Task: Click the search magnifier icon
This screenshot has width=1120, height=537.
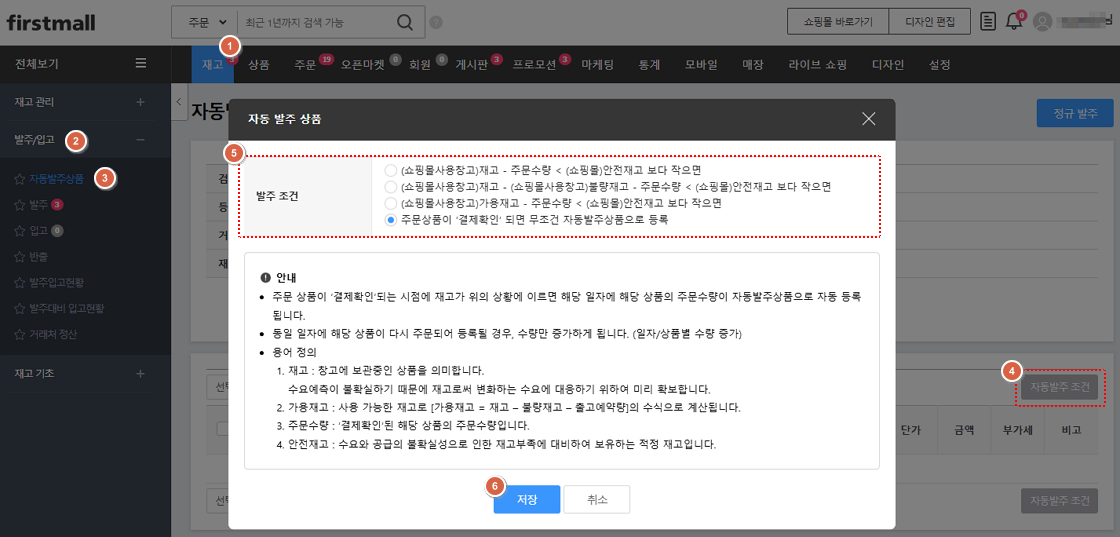Action: (x=405, y=22)
